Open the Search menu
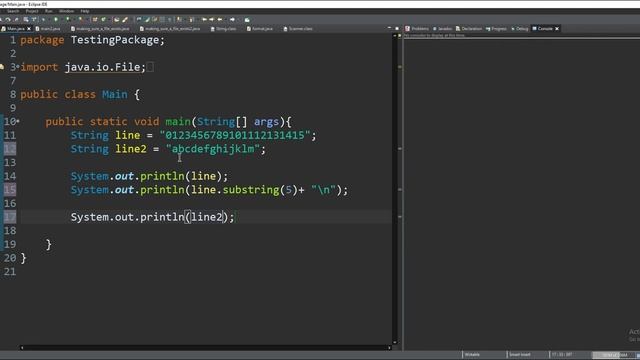This screenshot has width=640, height=360. (13, 11)
